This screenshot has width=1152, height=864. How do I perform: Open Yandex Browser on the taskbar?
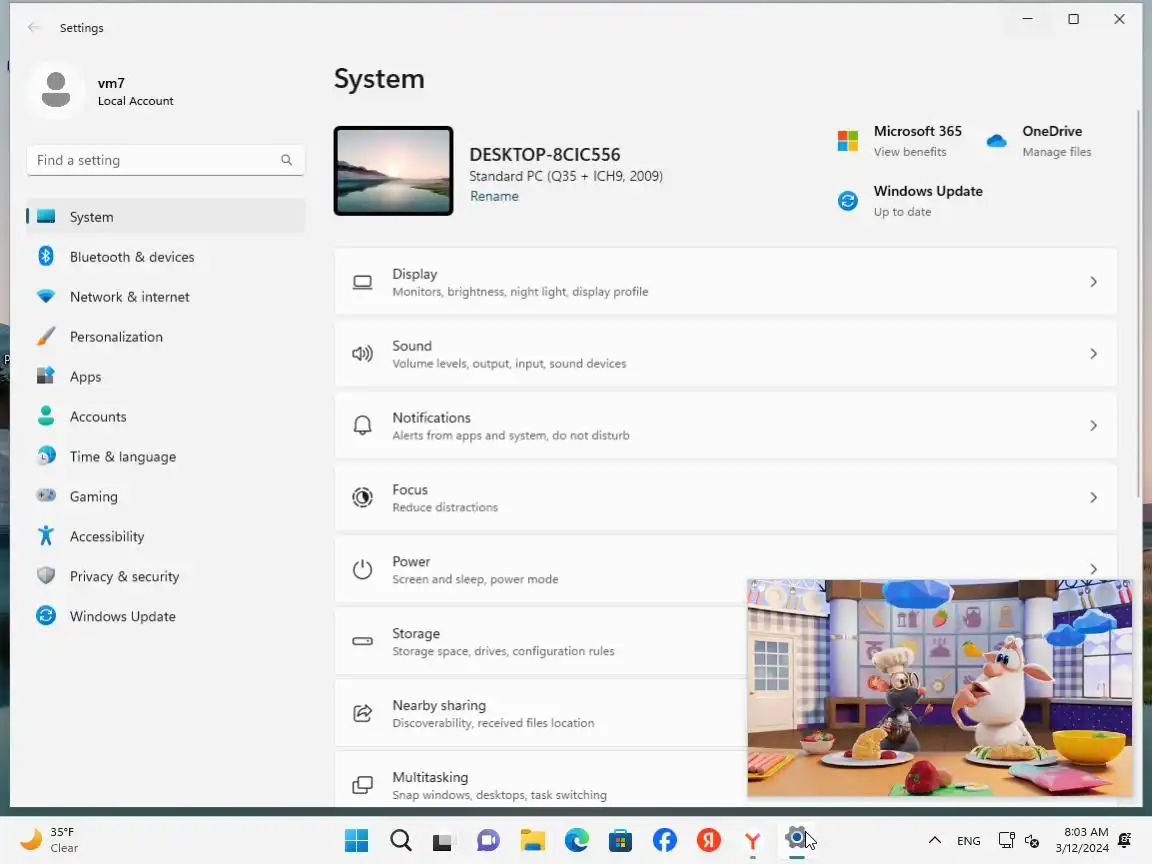click(752, 840)
